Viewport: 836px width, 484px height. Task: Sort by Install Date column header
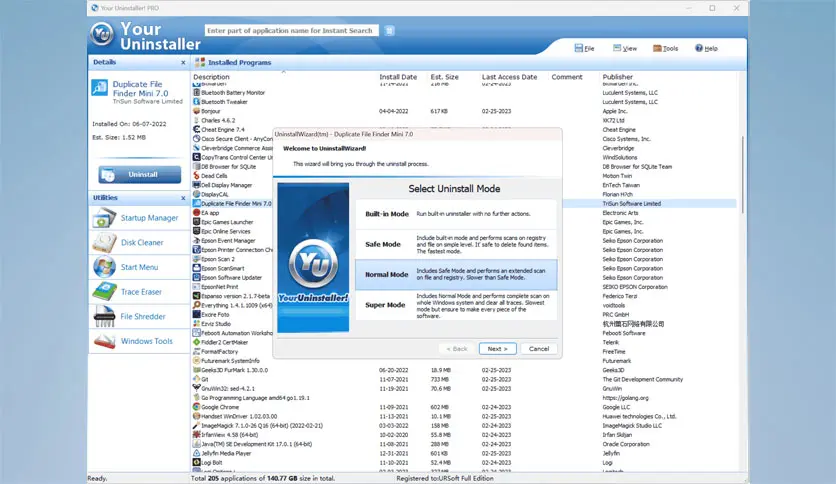tap(398, 77)
